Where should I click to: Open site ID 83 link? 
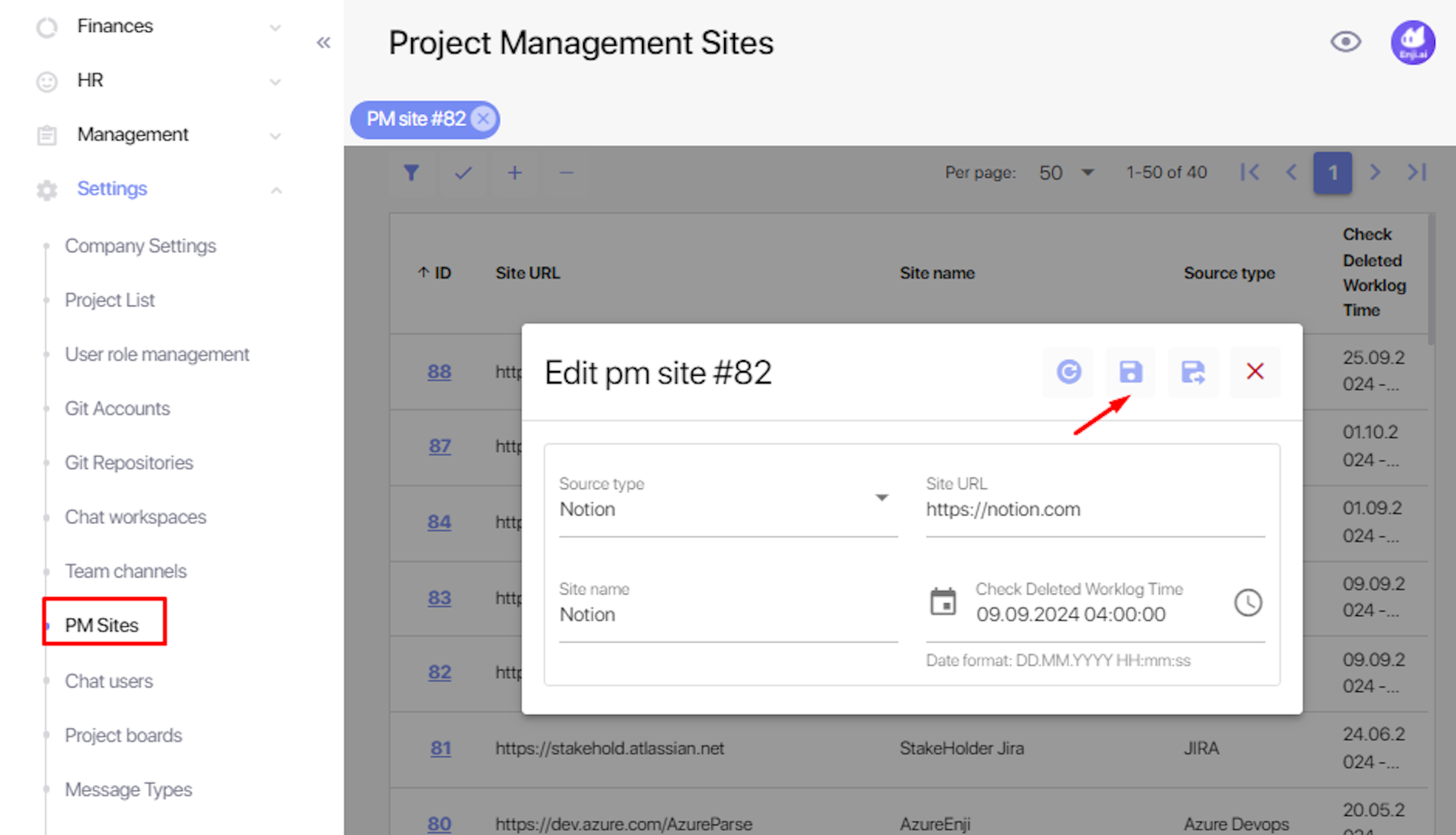click(439, 598)
